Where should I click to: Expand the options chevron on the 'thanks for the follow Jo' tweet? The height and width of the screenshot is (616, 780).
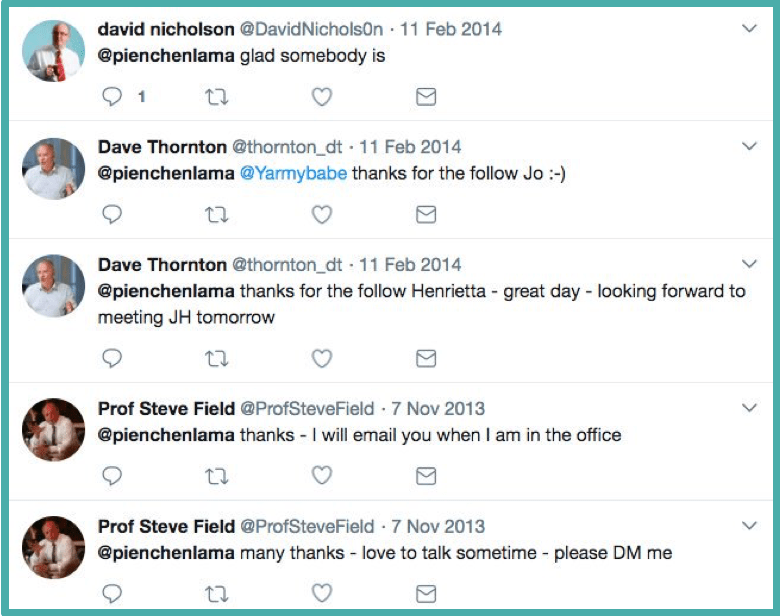[x=750, y=147]
